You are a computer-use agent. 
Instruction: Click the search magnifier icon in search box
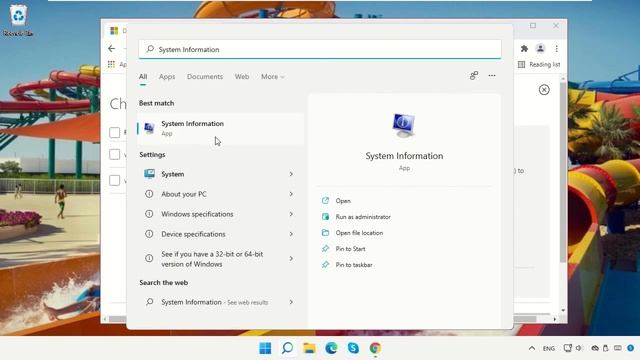[150, 49]
